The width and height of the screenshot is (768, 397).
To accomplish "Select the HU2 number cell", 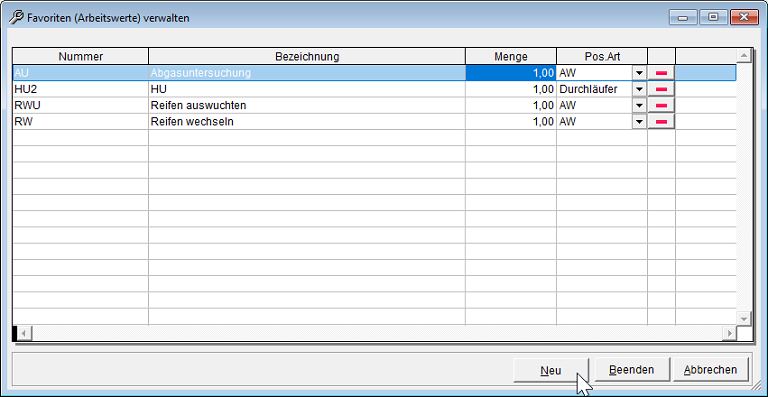I will [81, 89].
